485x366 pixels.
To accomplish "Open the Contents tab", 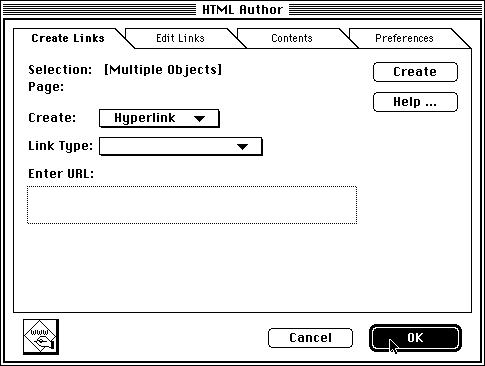I will (292, 38).
